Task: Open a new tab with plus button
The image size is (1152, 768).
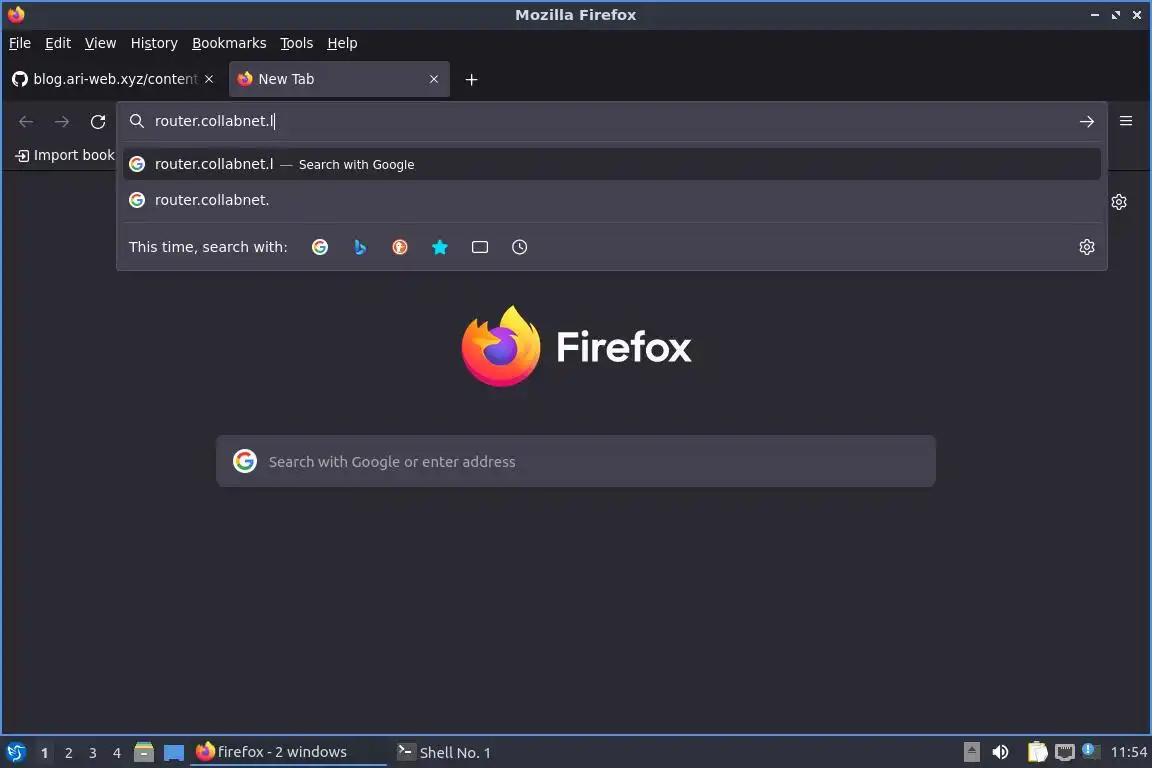Action: tap(472, 79)
